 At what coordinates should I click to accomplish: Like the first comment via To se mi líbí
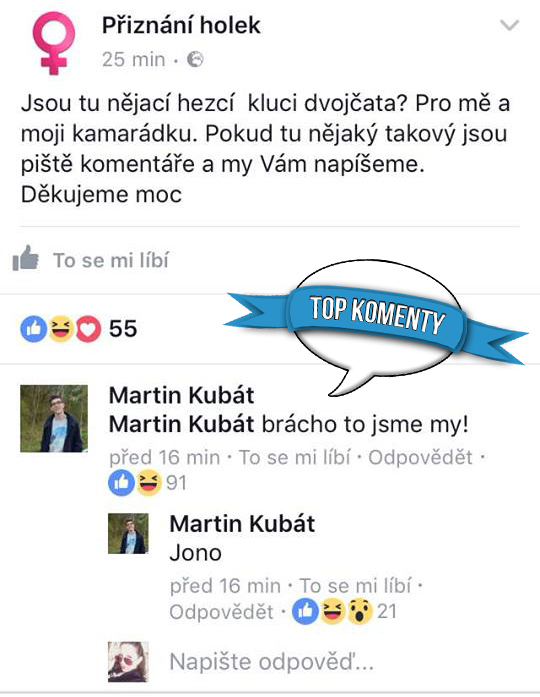295,457
